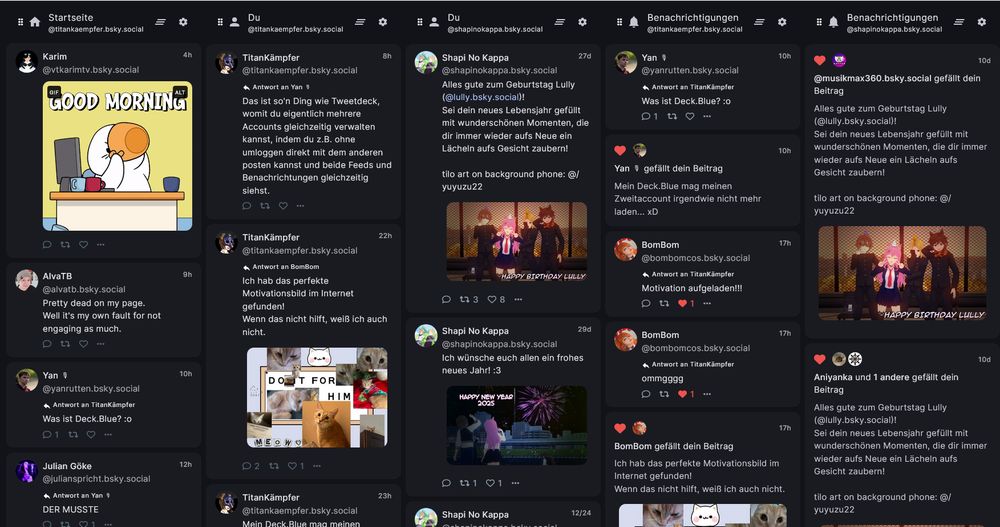Open more options on BomBom's ommgggg reply
1000x527 pixels.
pyautogui.click(x=707, y=394)
